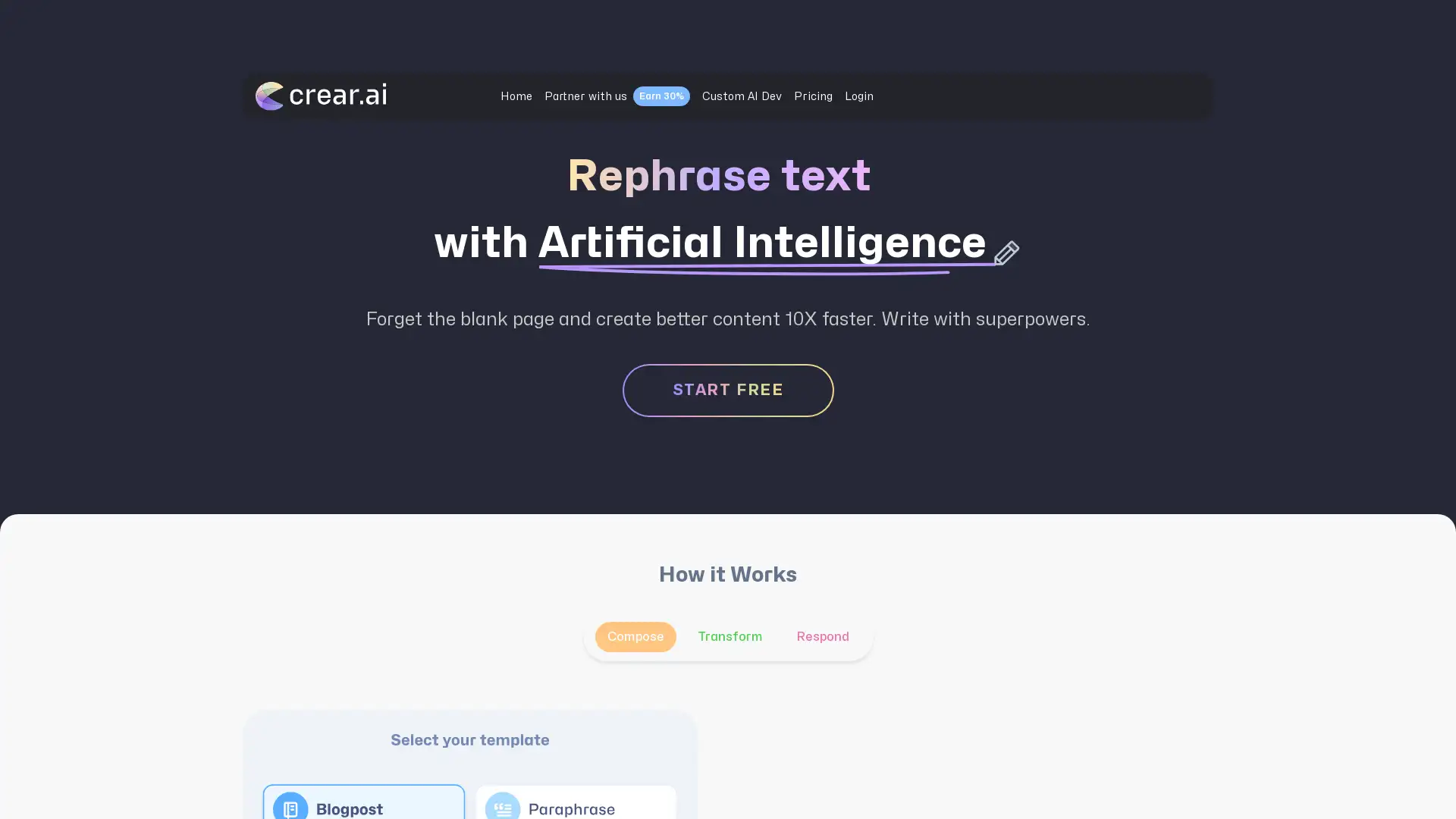Expand the Select your template section
The image size is (1456, 819).
469,739
